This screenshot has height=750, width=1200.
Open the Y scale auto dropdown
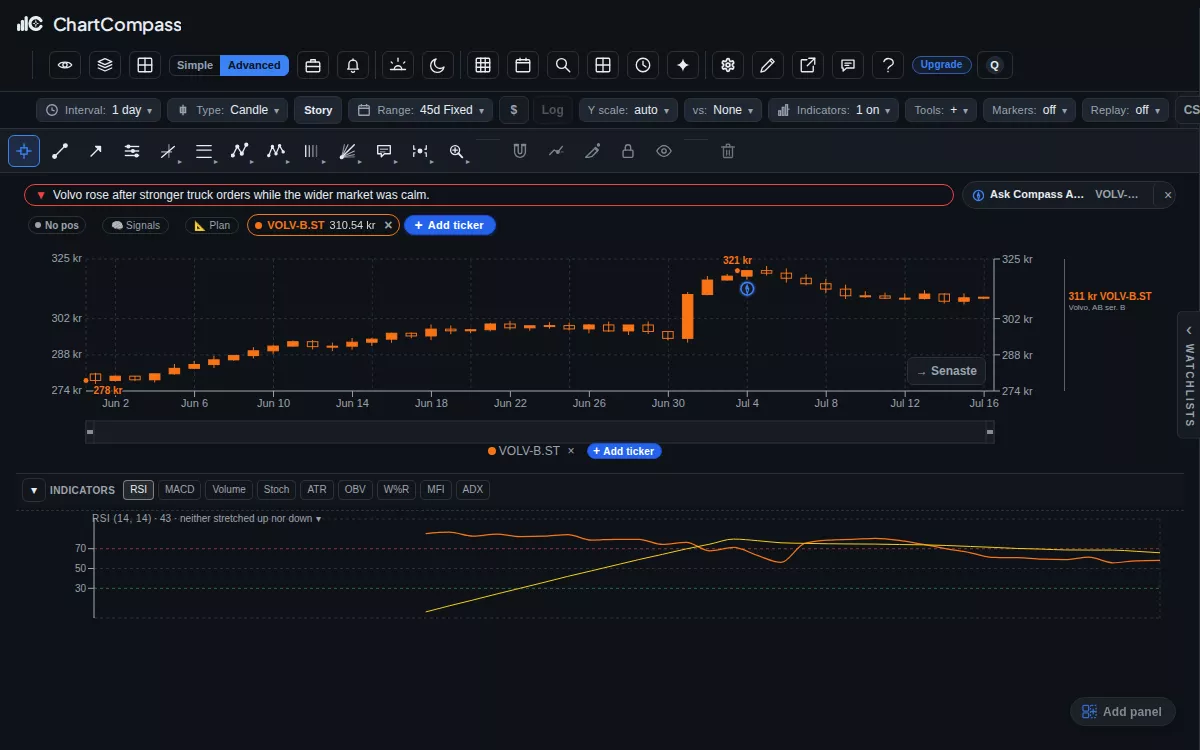[x=628, y=110]
